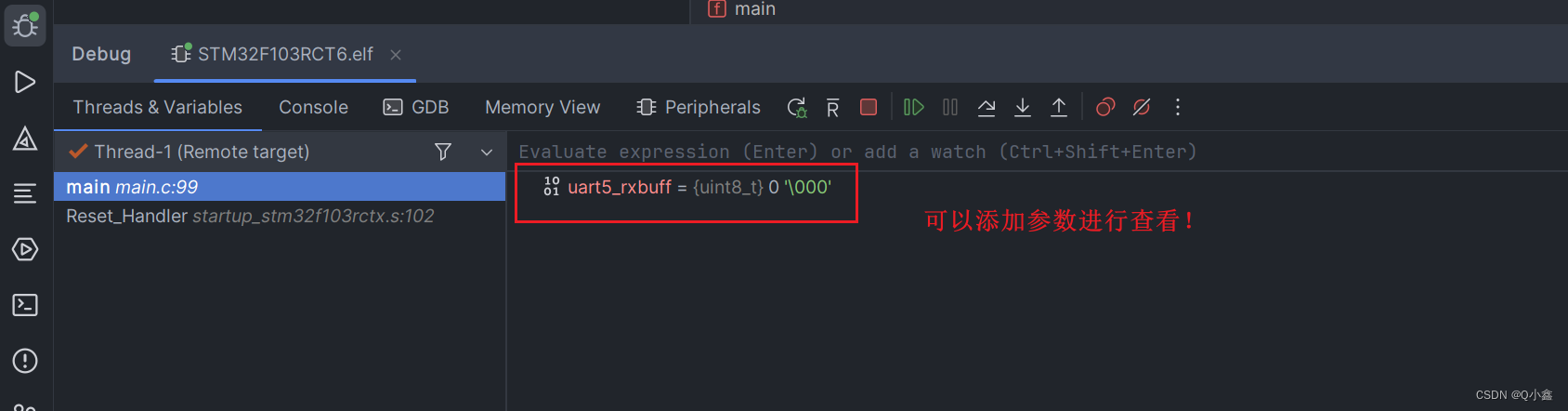Select the uart5_rxbuff watch variable
The image size is (1568, 411).
(699, 187)
